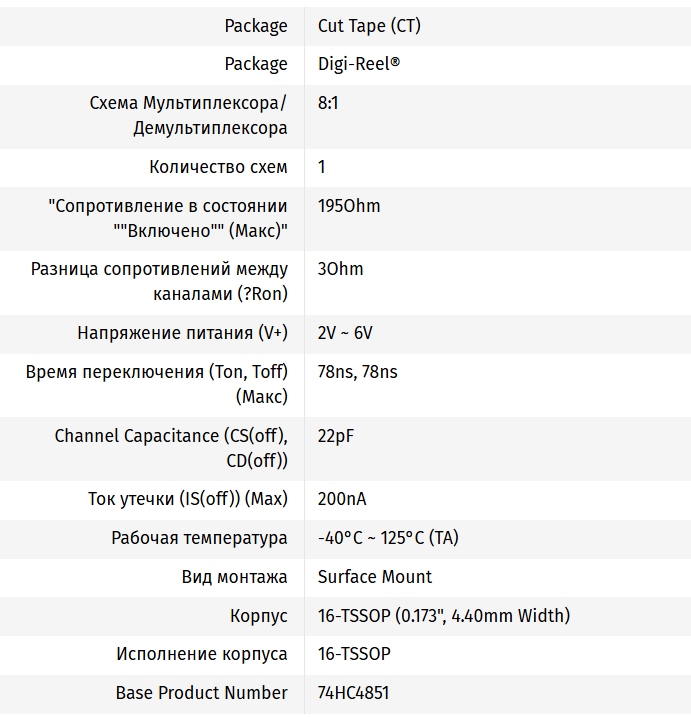Image resolution: width=691 pixels, height=717 pixels.
Task: Select the 195Ohm resistance value
Action: tap(349, 206)
